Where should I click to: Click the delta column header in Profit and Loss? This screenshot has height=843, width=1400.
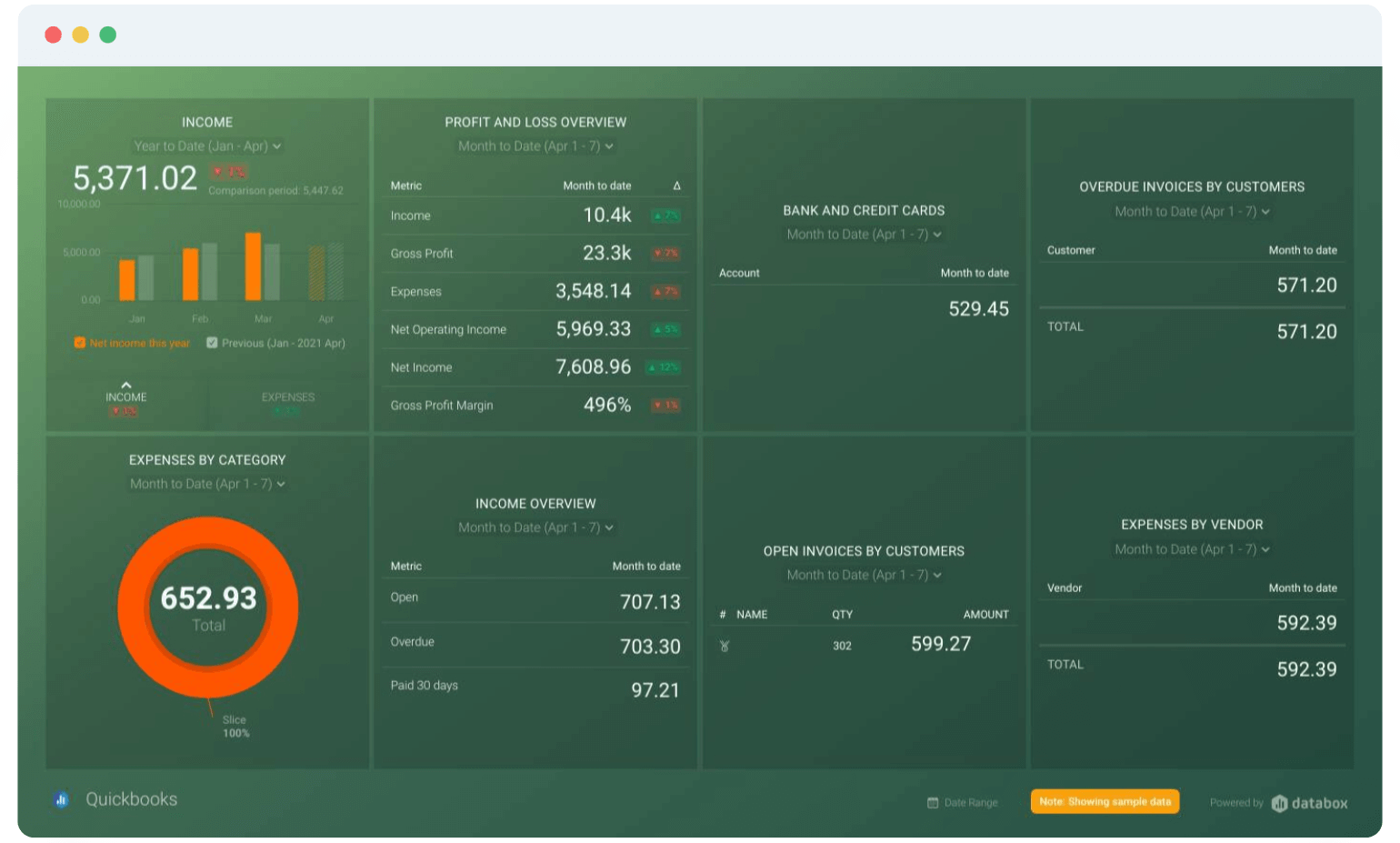pos(676,185)
